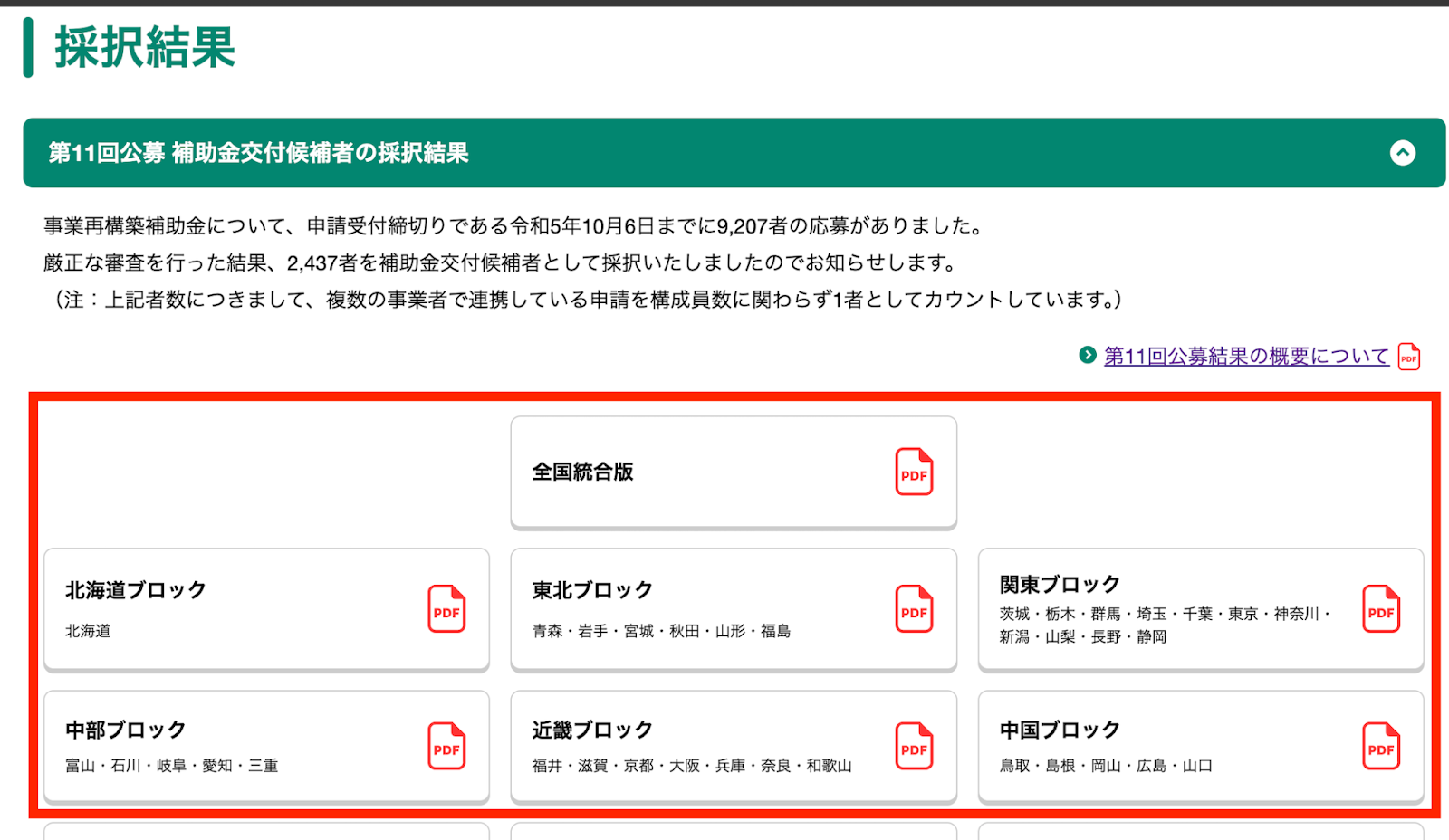
Task: Click prefecture list 福井・滋賀・京都・大阪・兵庫・奈良・和歌山
Action: (x=692, y=766)
